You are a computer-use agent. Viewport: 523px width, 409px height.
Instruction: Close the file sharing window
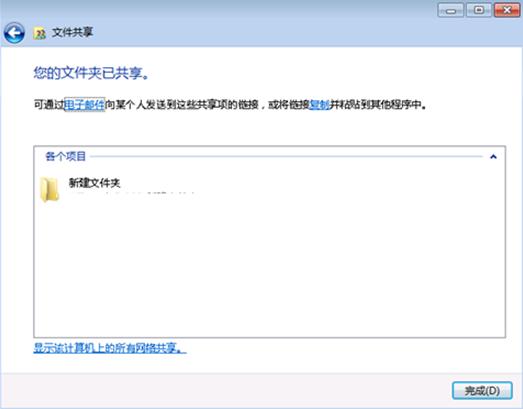click(x=507, y=10)
